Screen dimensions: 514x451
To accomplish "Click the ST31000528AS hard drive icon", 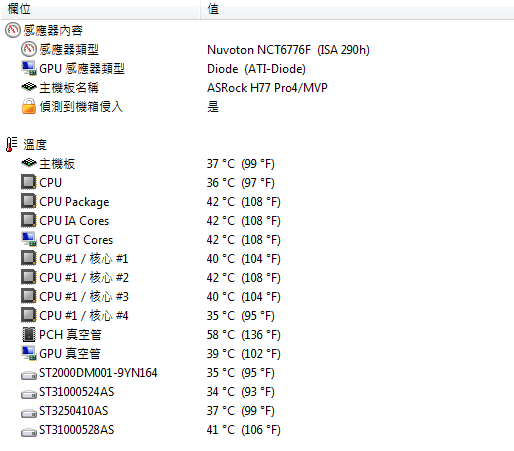I will coord(29,432).
